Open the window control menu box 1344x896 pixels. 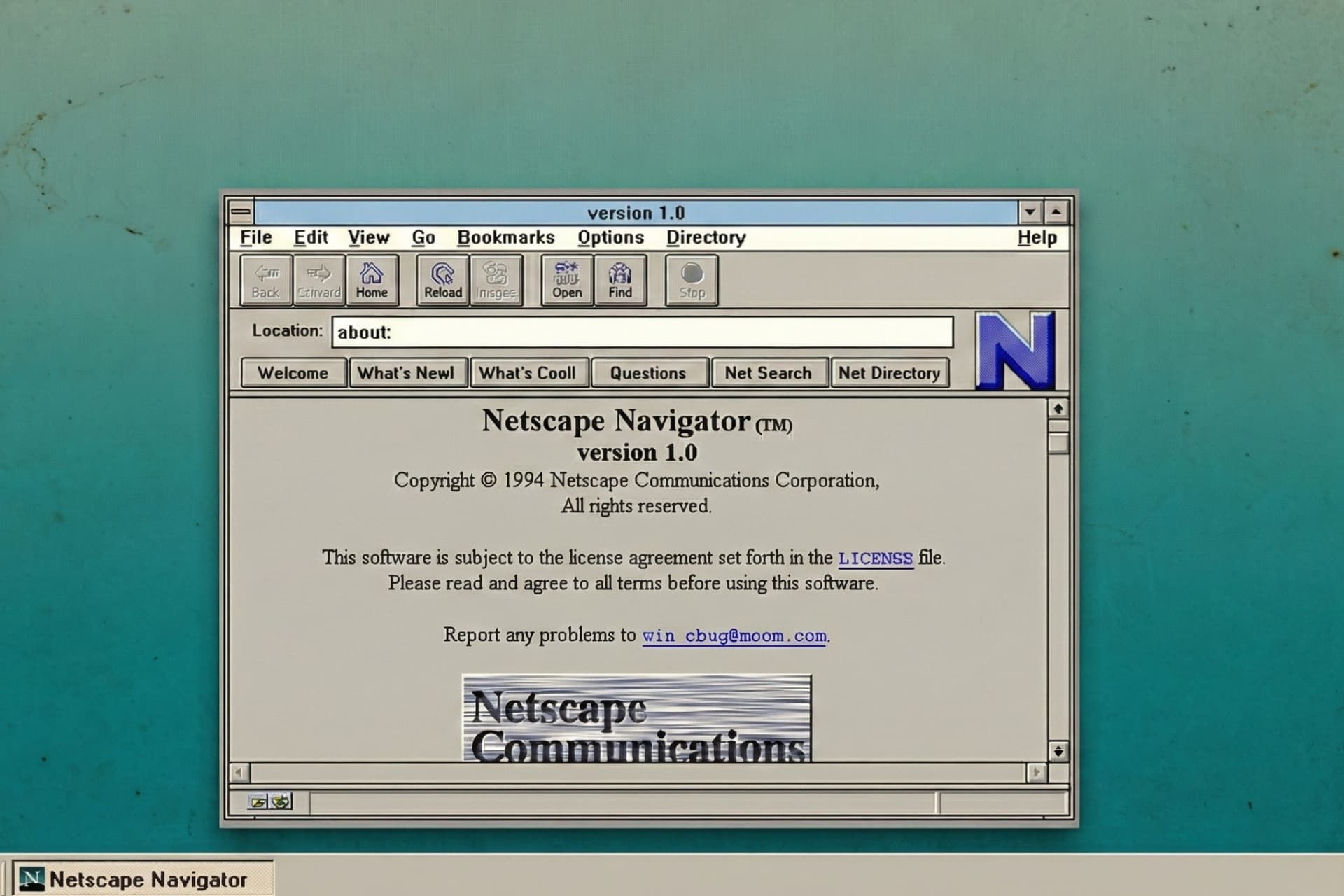point(241,211)
